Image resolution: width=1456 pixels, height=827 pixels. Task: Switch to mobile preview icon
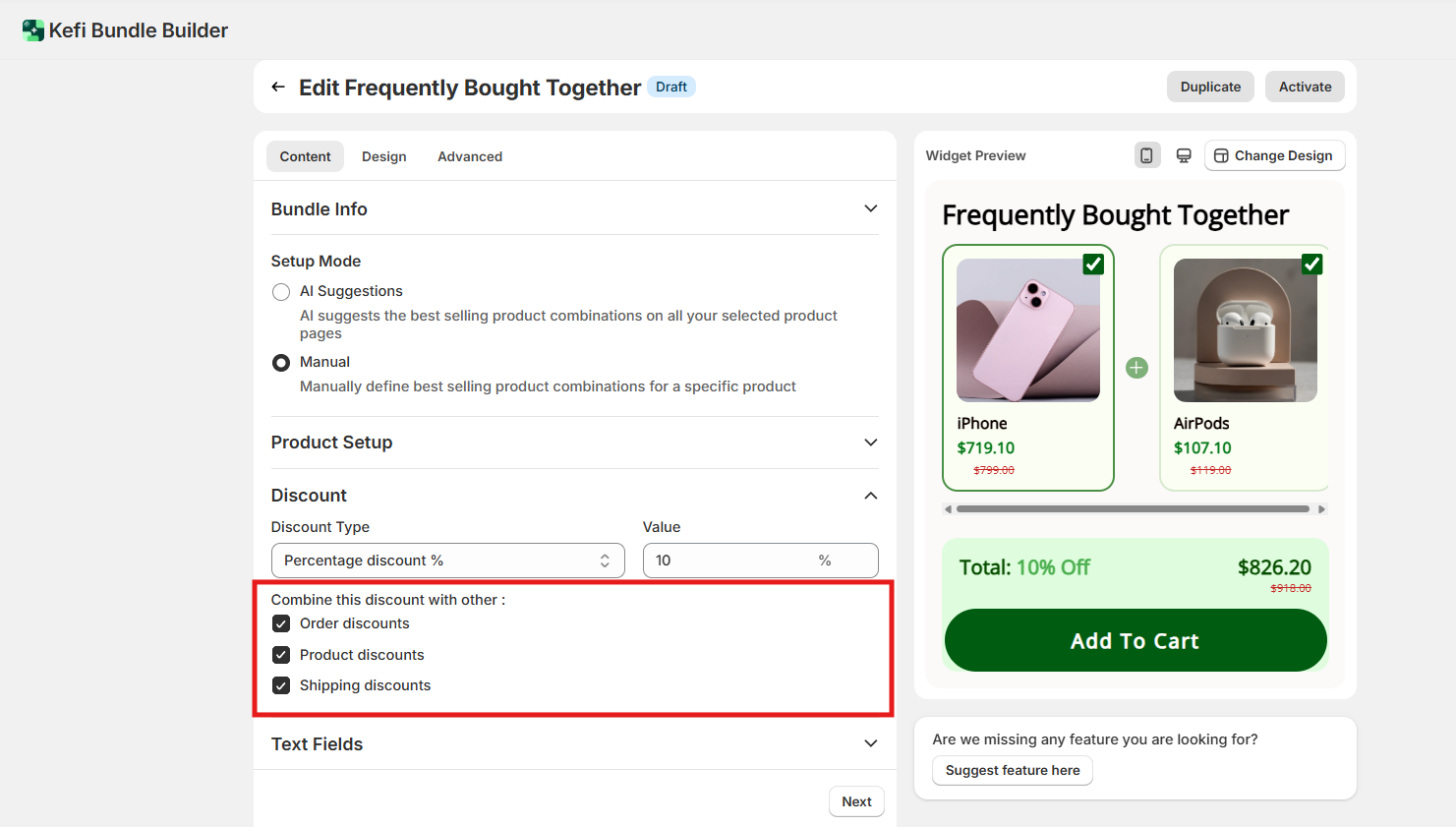(1146, 155)
